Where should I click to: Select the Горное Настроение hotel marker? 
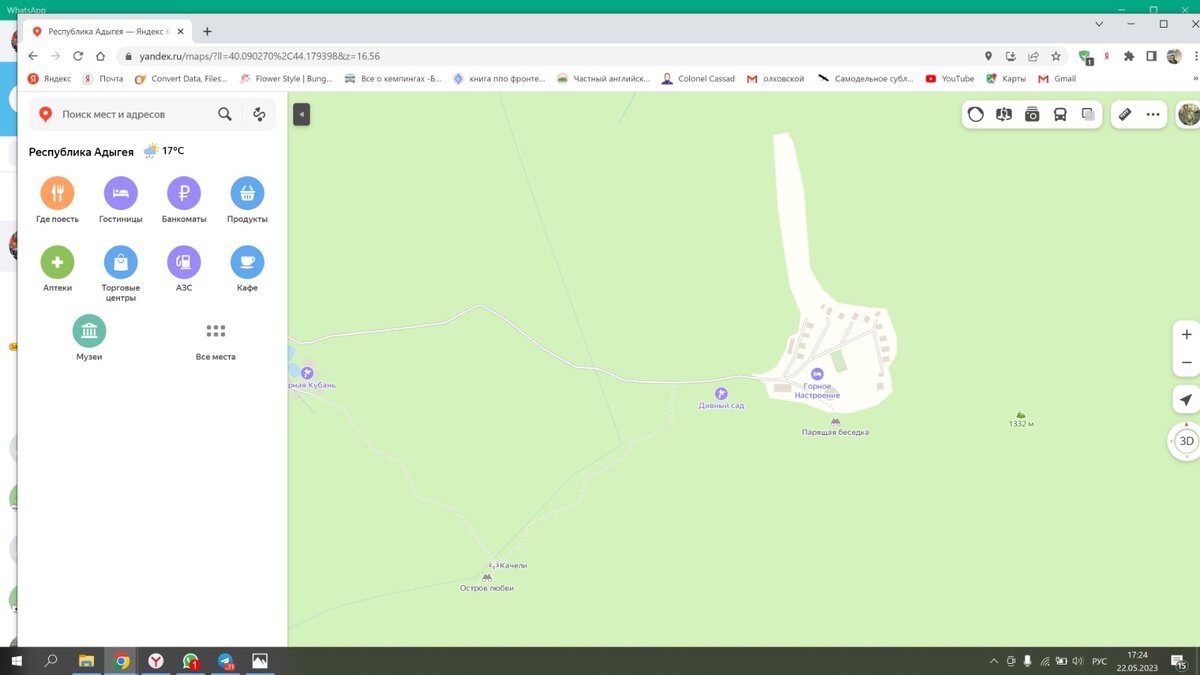(817, 374)
